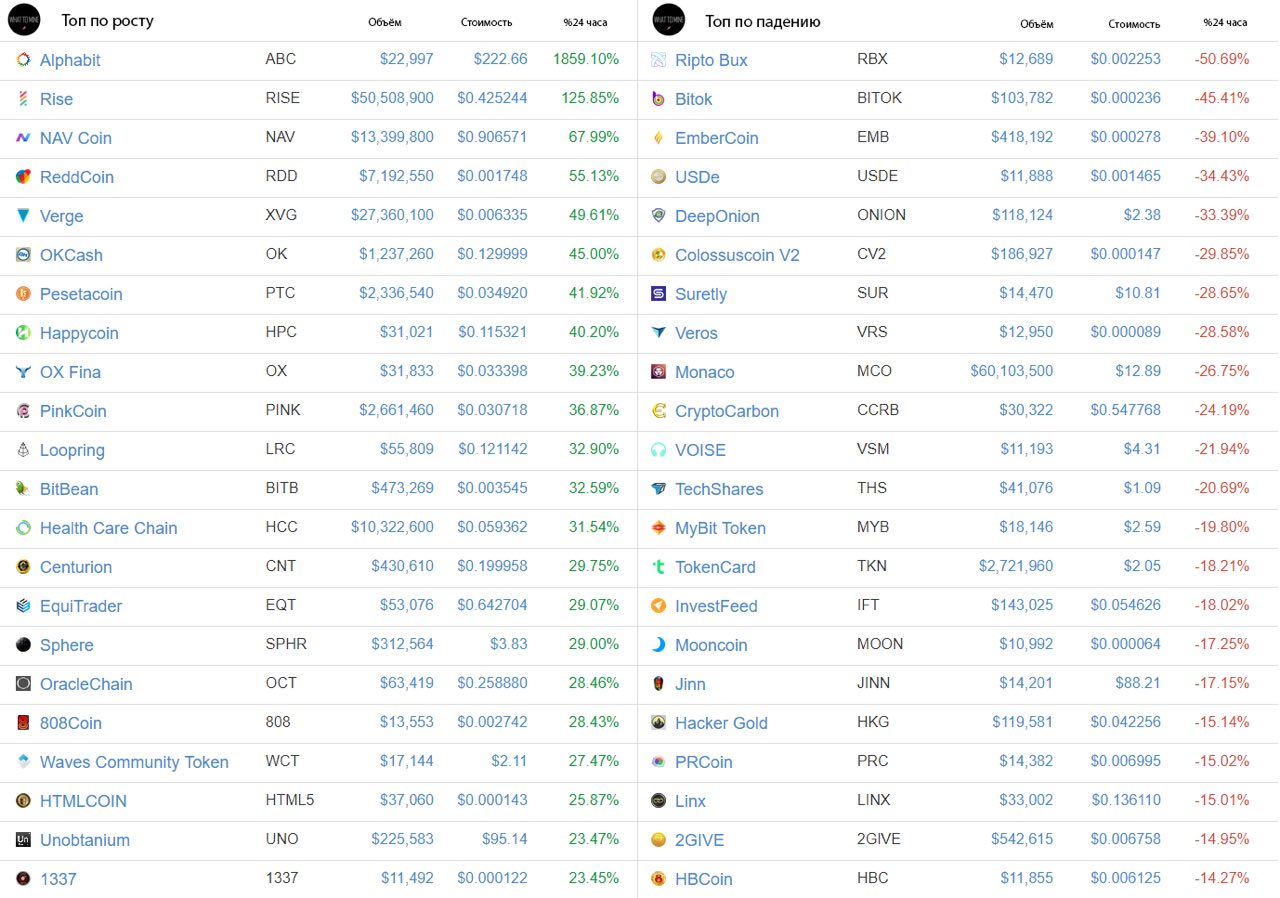Select the 2GIVE ticker symbol
Image resolution: width=1280 pixels, height=898 pixels.
[877, 839]
